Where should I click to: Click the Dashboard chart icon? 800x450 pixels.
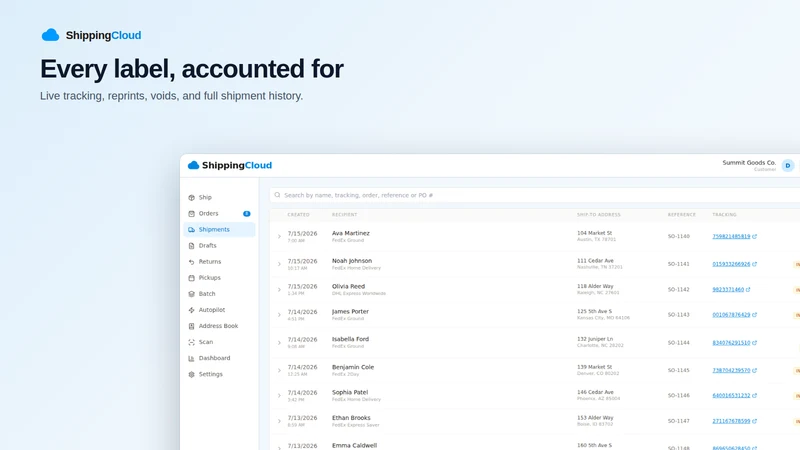191,358
